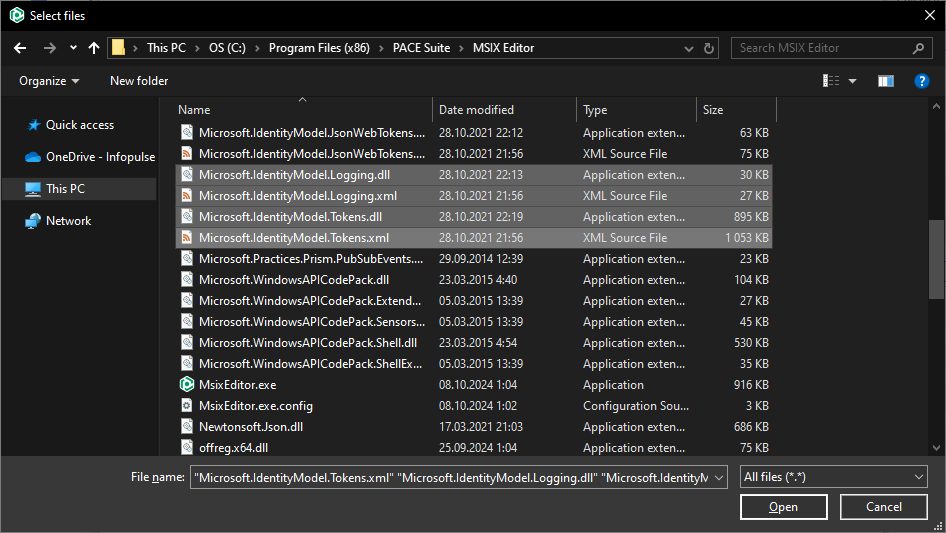The height and width of the screenshot is (533, 946).
Task: Click the Select files dialog app icon
Action: coord(17,15)
